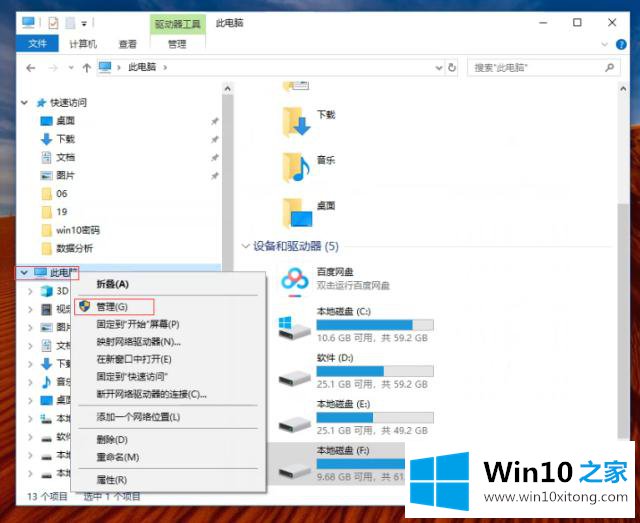The image size is (640, 523).
Task: Click the D: drive usage bar
Action: [x=375, y=371]
